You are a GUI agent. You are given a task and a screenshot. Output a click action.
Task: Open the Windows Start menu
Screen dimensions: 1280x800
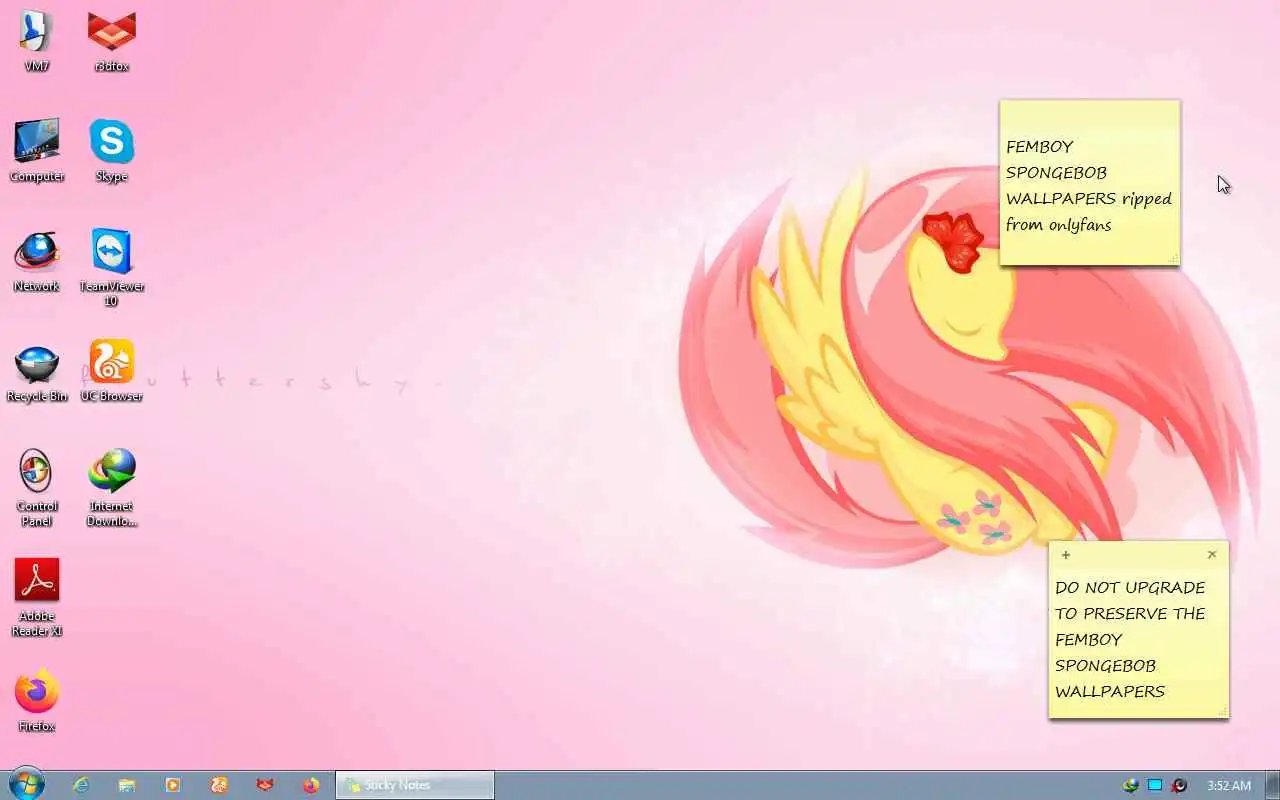coord(26,785)
